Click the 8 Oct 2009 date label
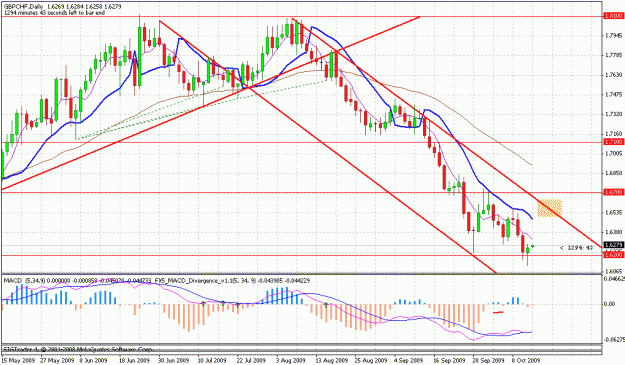Image resolution: width=625 pixels, height=365 pixels. [x=526, y=361]
